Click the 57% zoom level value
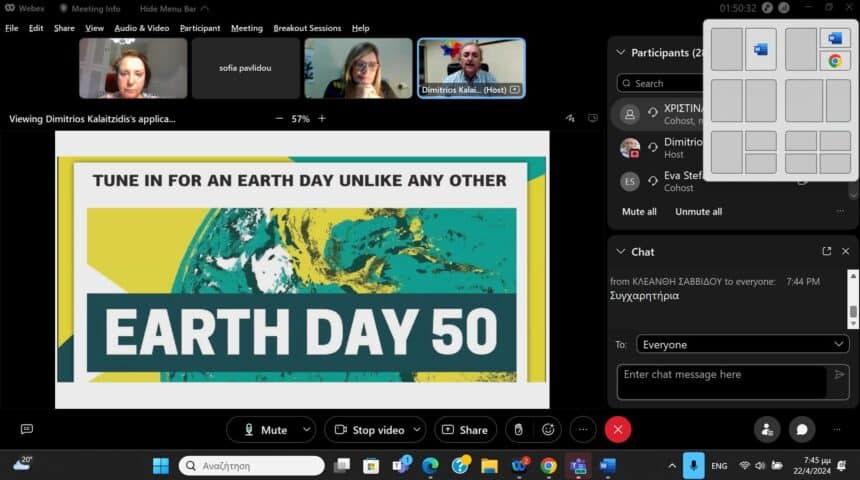 click(x=301, y=118)
